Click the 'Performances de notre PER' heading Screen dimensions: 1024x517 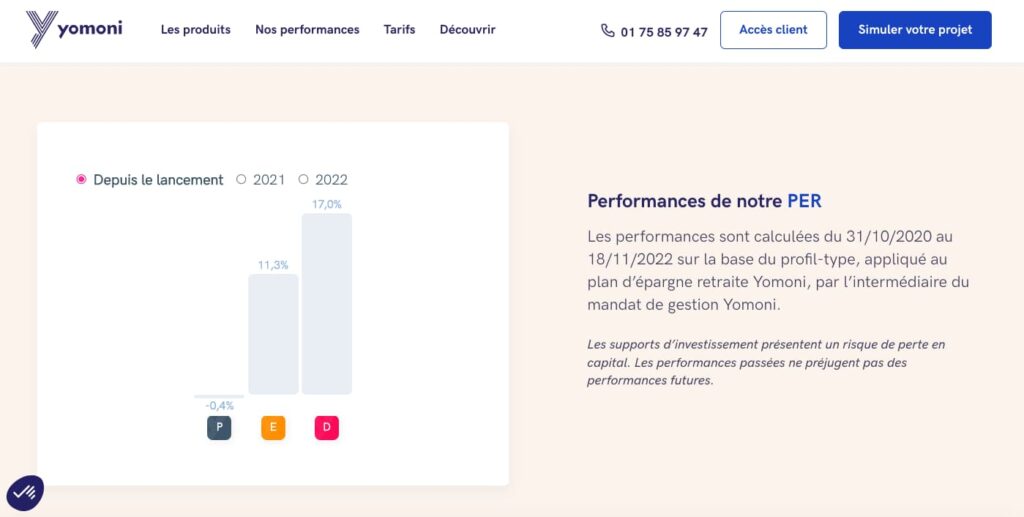[x=704, y=201]
